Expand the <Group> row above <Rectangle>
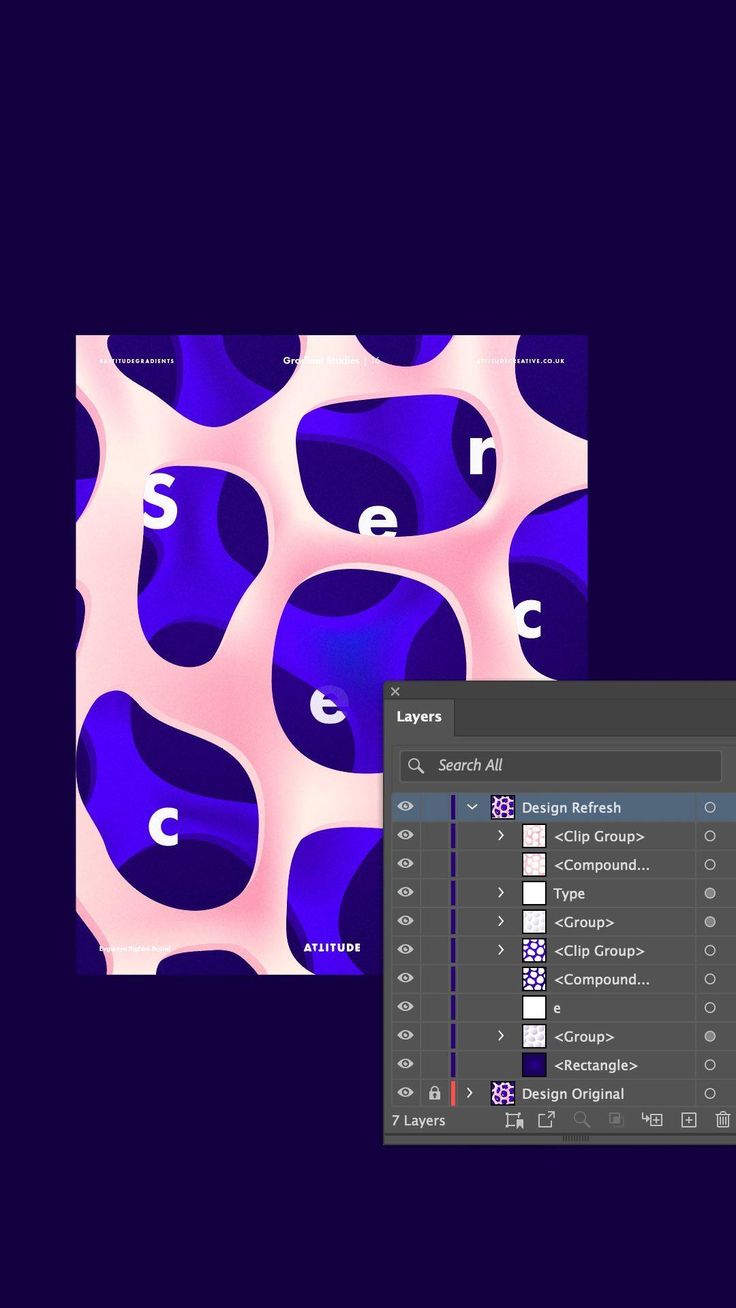 [x=501, y=1036]
